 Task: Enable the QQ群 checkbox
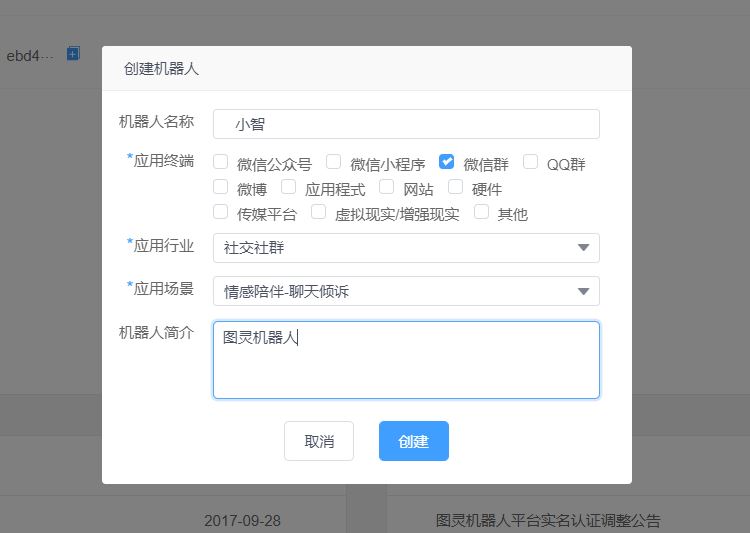(531, 162)
